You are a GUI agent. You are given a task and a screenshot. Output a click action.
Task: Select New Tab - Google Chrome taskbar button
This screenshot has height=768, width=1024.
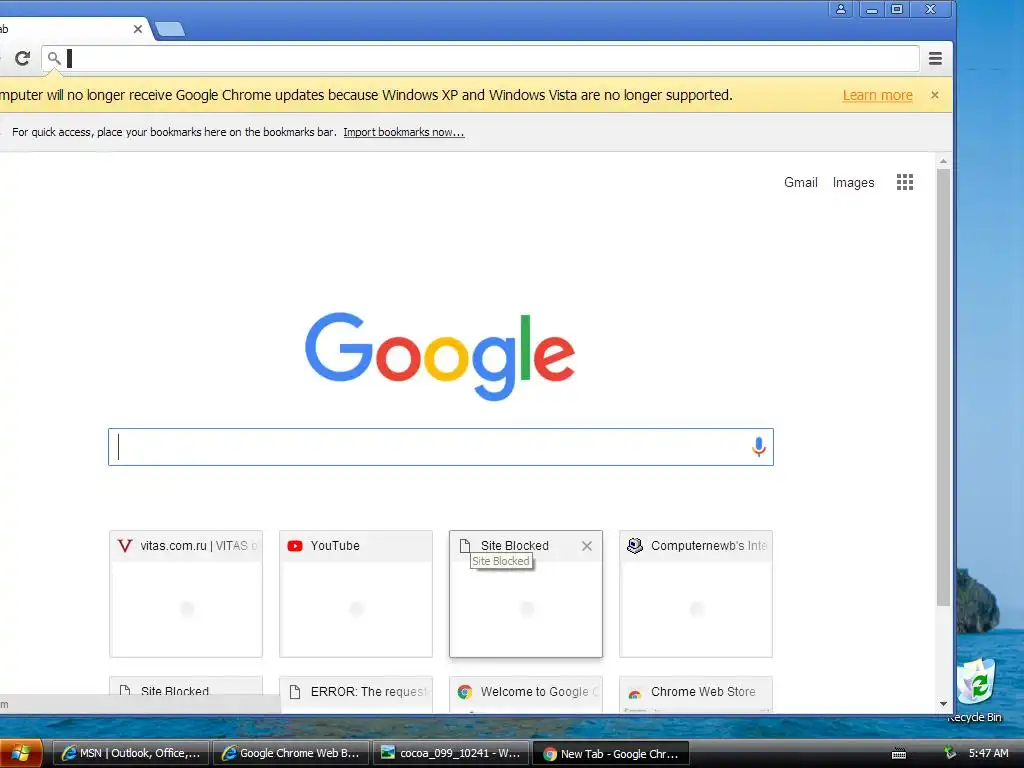tap(611, 754)
